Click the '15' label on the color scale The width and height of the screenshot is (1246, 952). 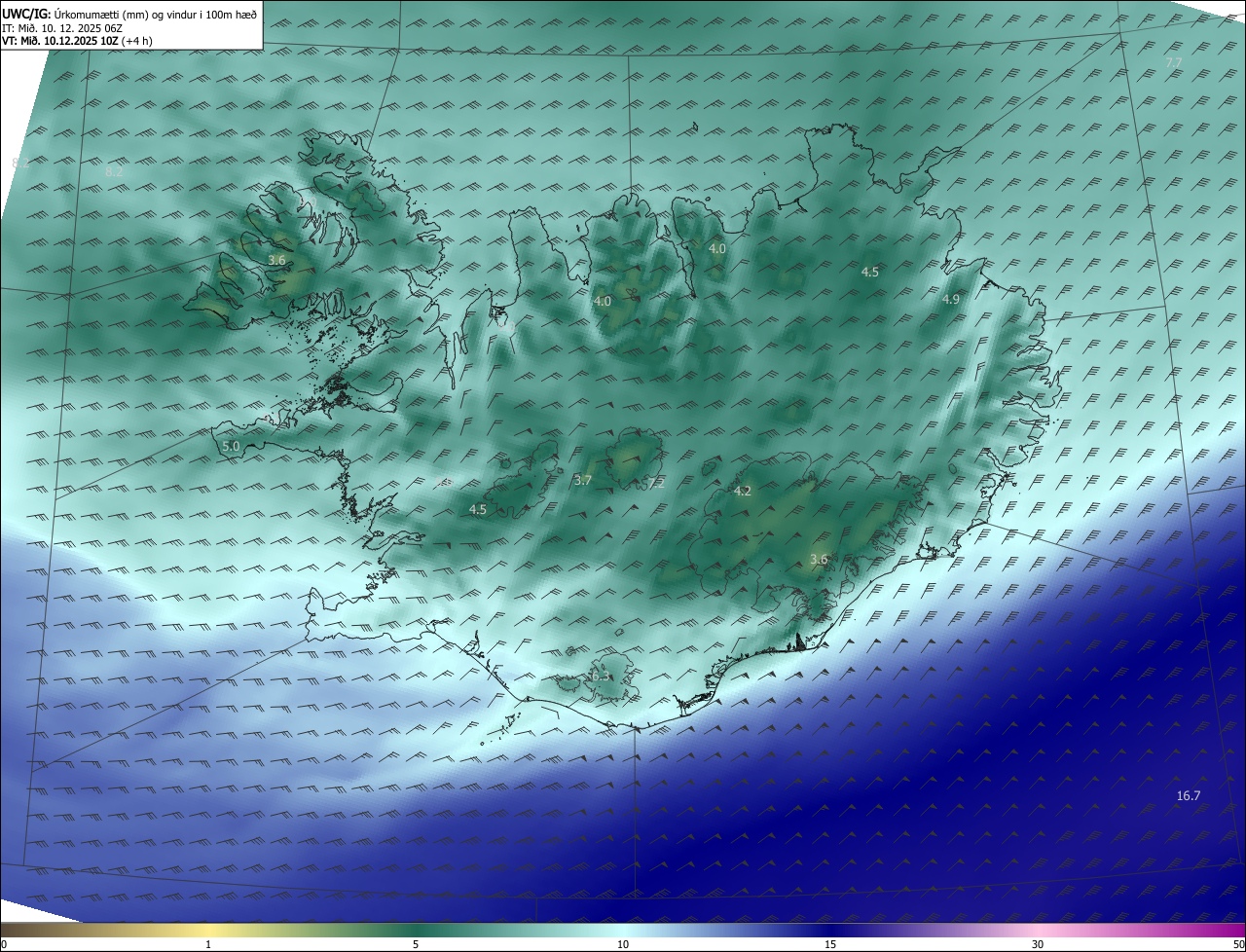(x=830, y=944)
